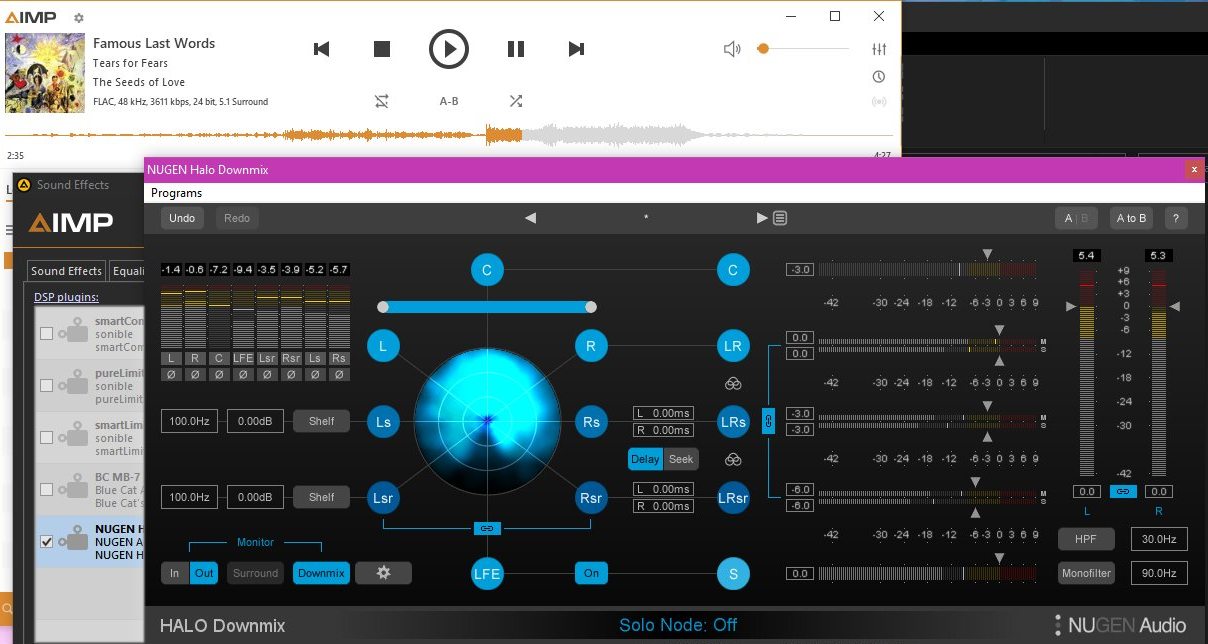Open the preset list icon
1208x644 pixels.
780,218
